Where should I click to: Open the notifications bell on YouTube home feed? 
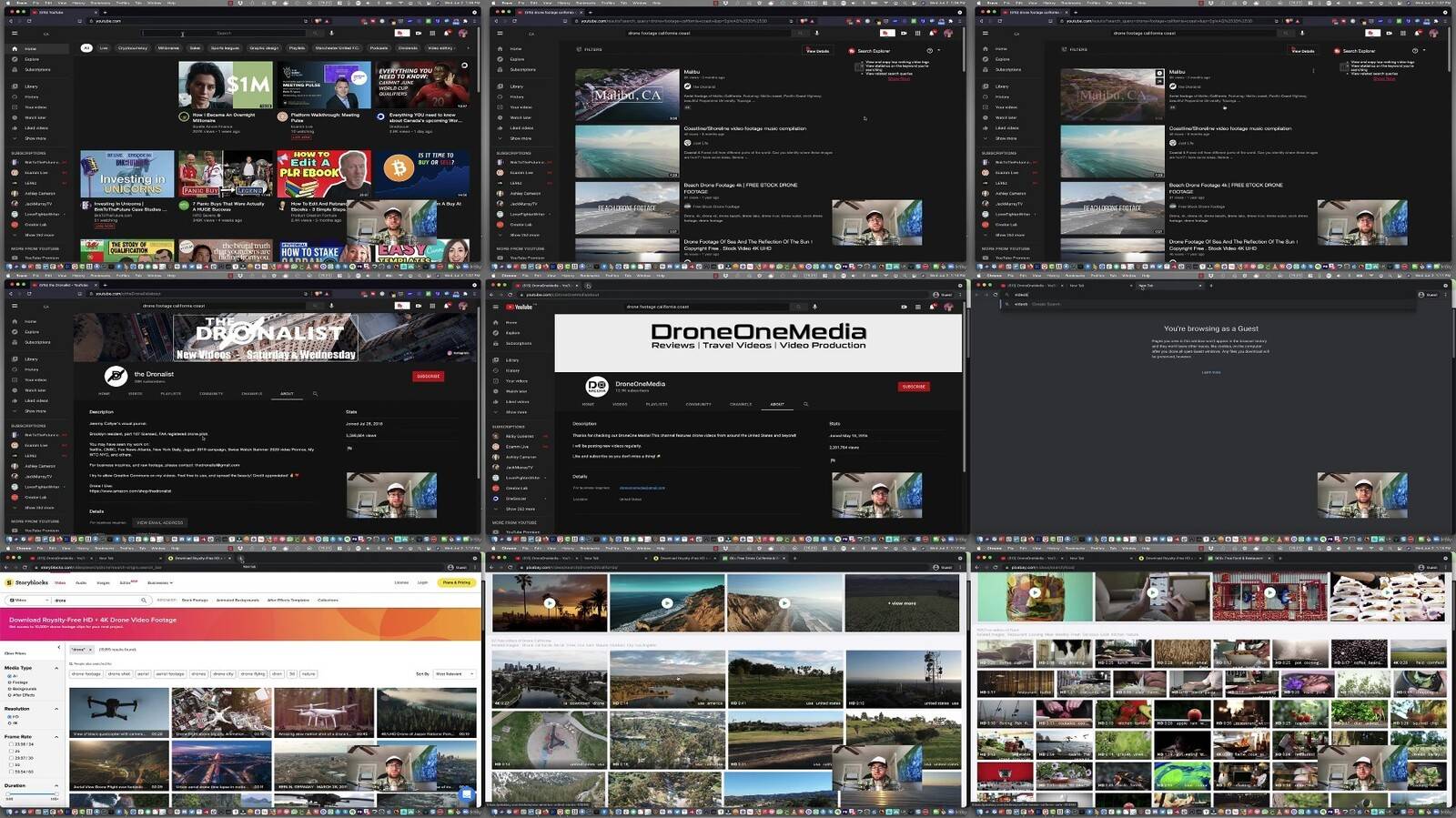(447, 34)
